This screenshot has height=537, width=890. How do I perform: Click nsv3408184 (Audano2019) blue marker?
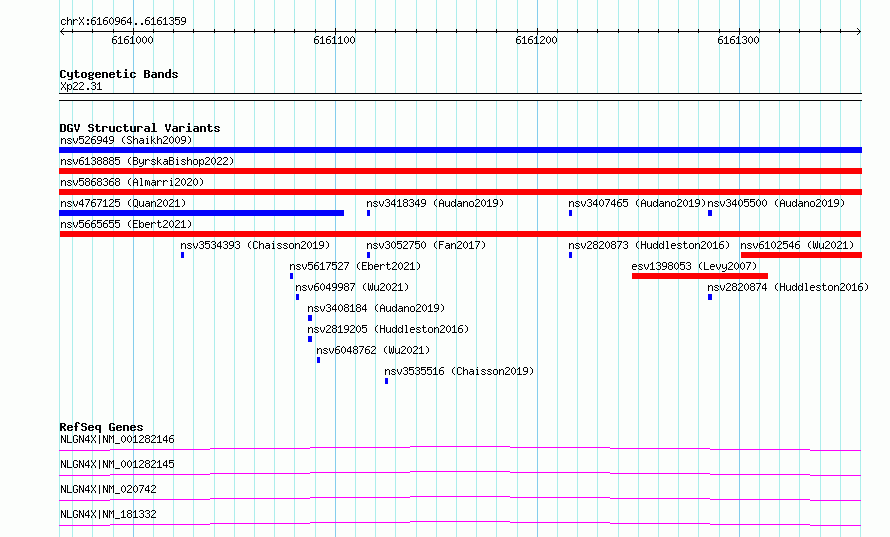tap(310, 318)
